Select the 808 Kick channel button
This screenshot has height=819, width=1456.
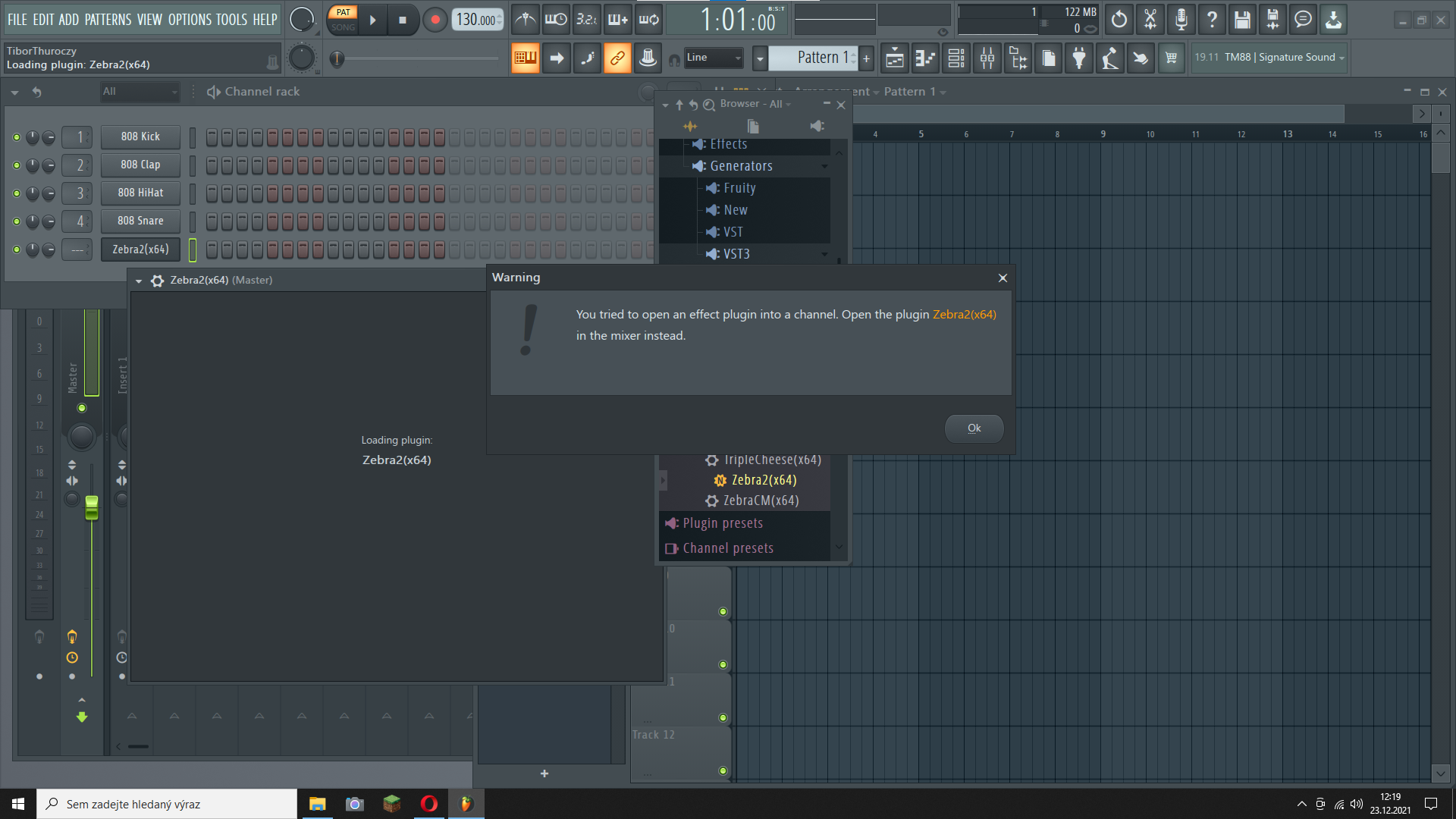click(140, 137)
